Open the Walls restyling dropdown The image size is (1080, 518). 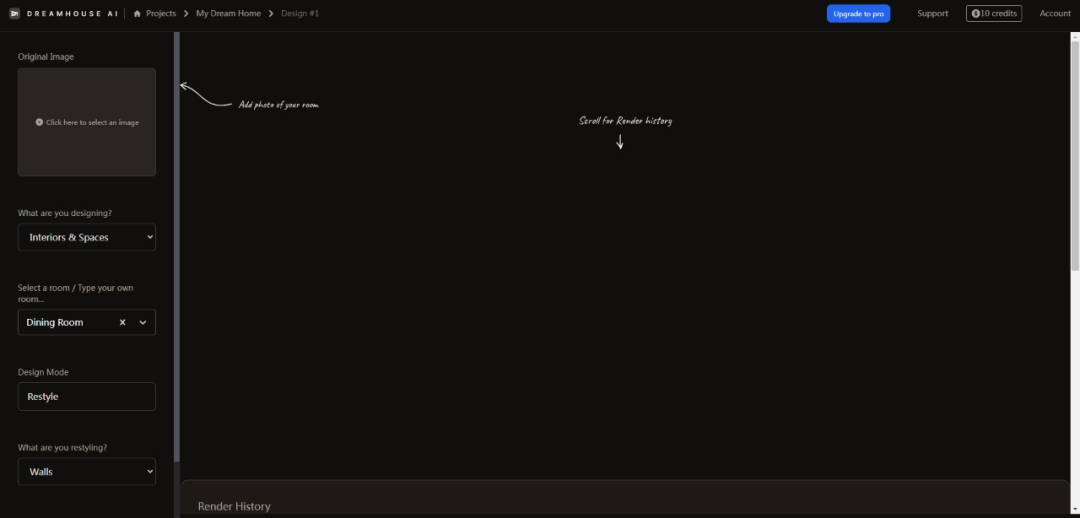[87, 471]
